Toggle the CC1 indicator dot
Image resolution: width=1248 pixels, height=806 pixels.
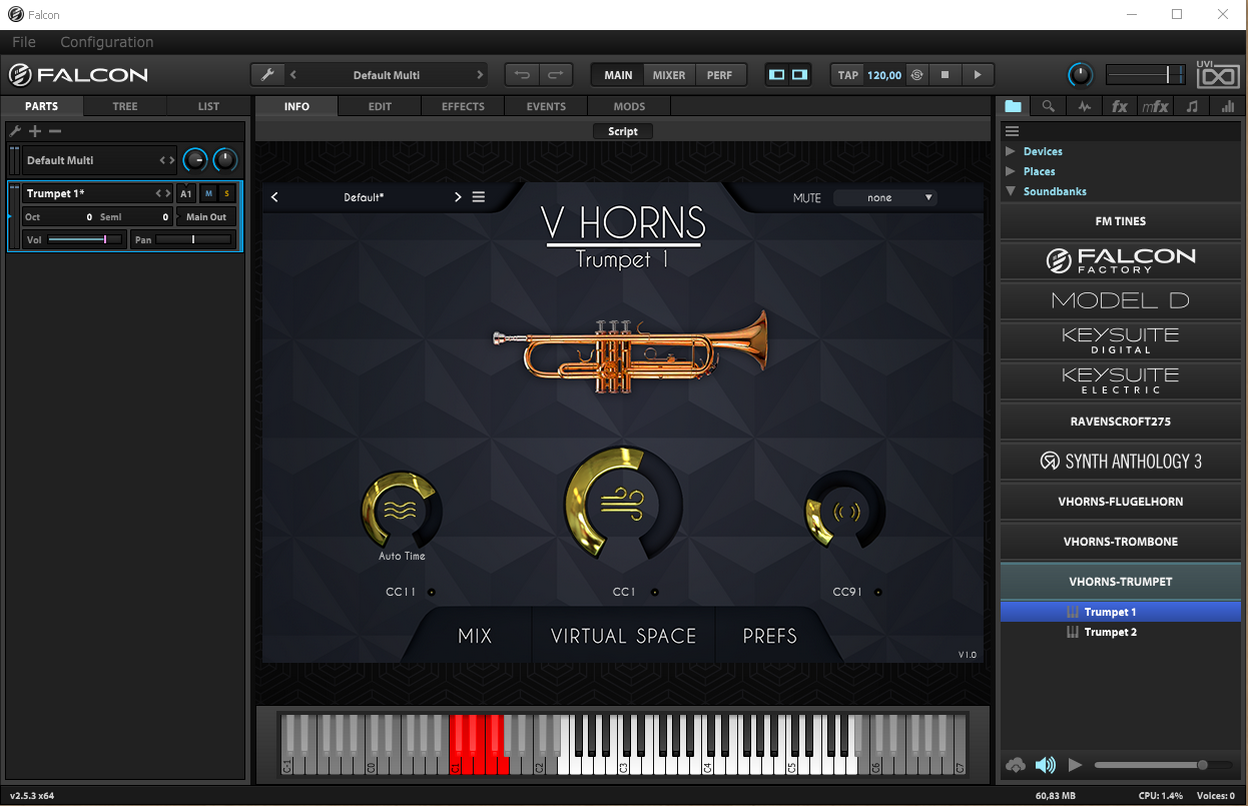[x=654, y=592]
